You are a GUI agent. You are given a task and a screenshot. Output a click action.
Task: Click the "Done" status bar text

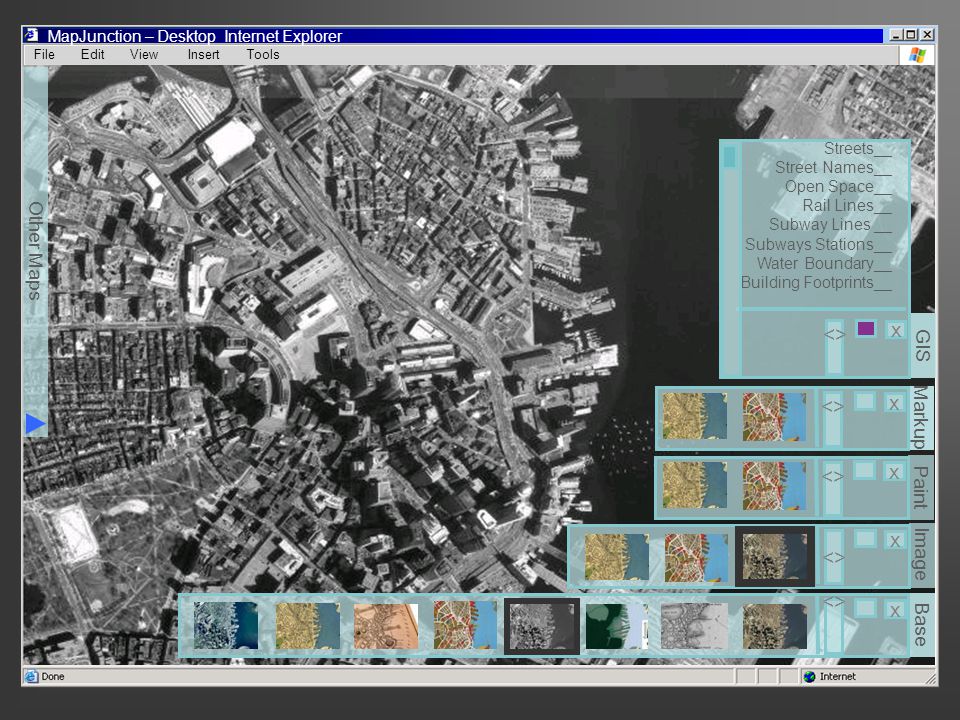coord(53,677)
